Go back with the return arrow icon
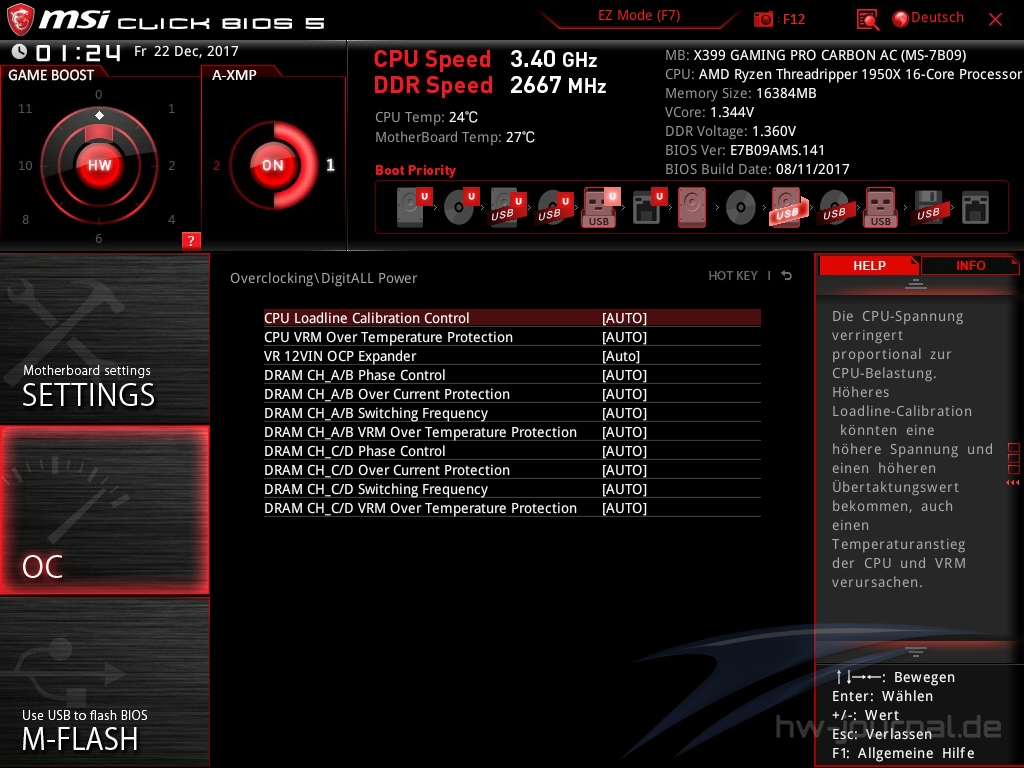 787,276
